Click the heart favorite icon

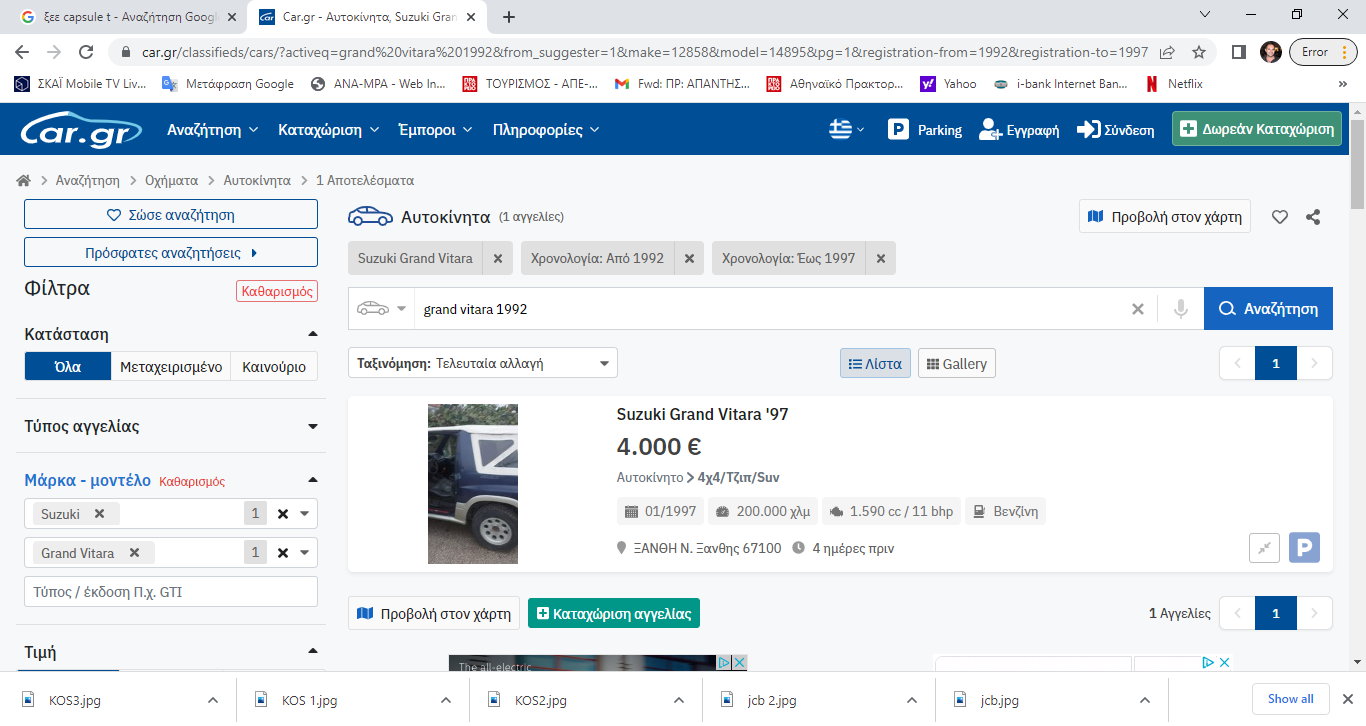(x=1280, y=217)
